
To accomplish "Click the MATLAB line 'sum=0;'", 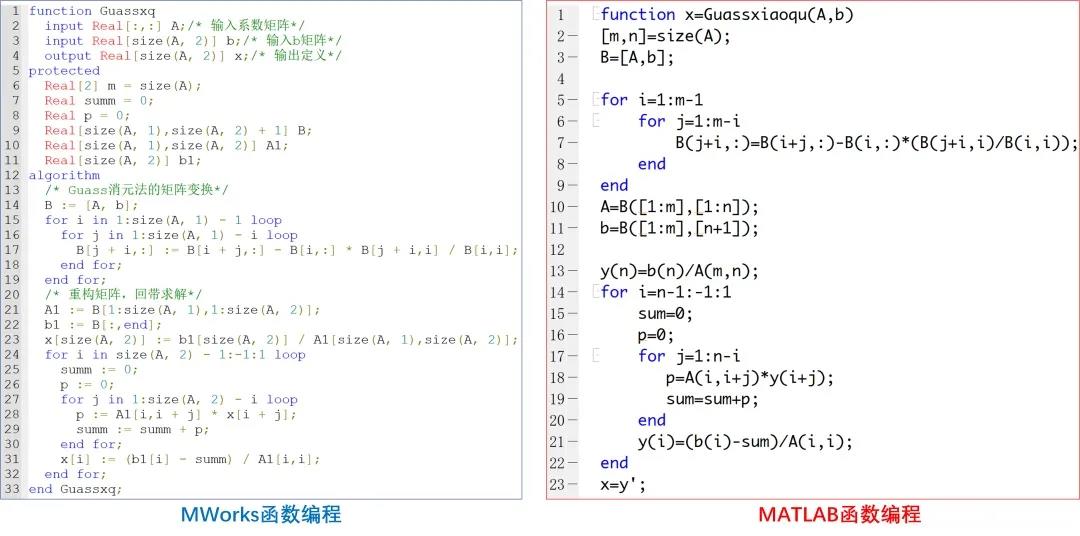I will [665, 313].
